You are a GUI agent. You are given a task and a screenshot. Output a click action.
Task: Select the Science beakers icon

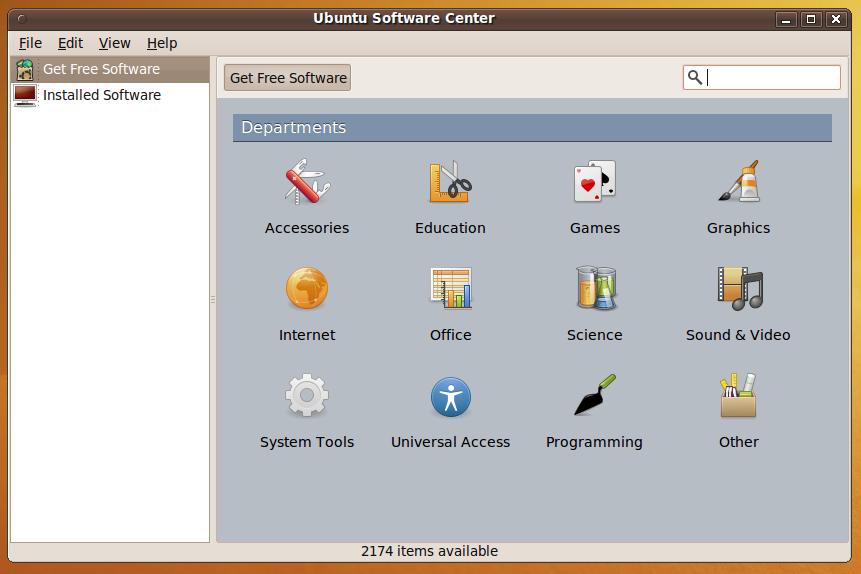coord(594,290)
